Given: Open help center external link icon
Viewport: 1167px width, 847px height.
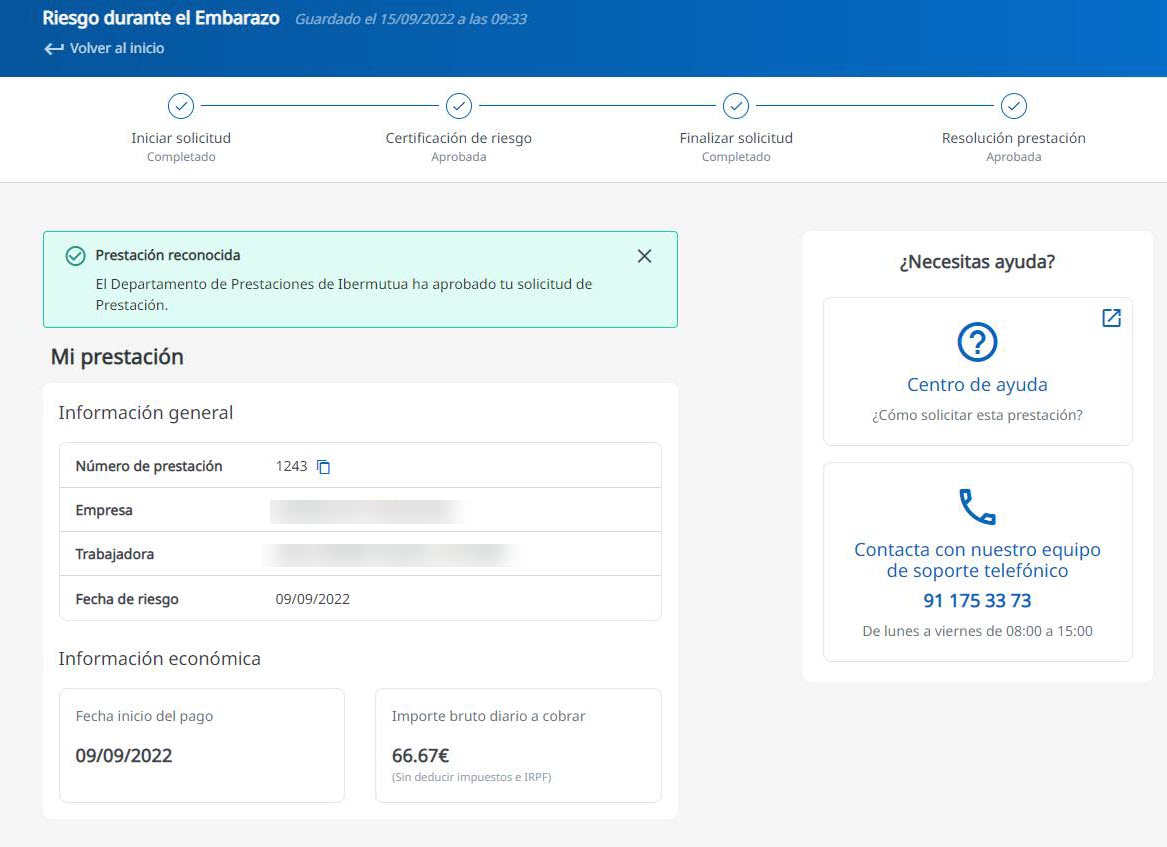Looking at the screenshot, I should (1111, 318).
